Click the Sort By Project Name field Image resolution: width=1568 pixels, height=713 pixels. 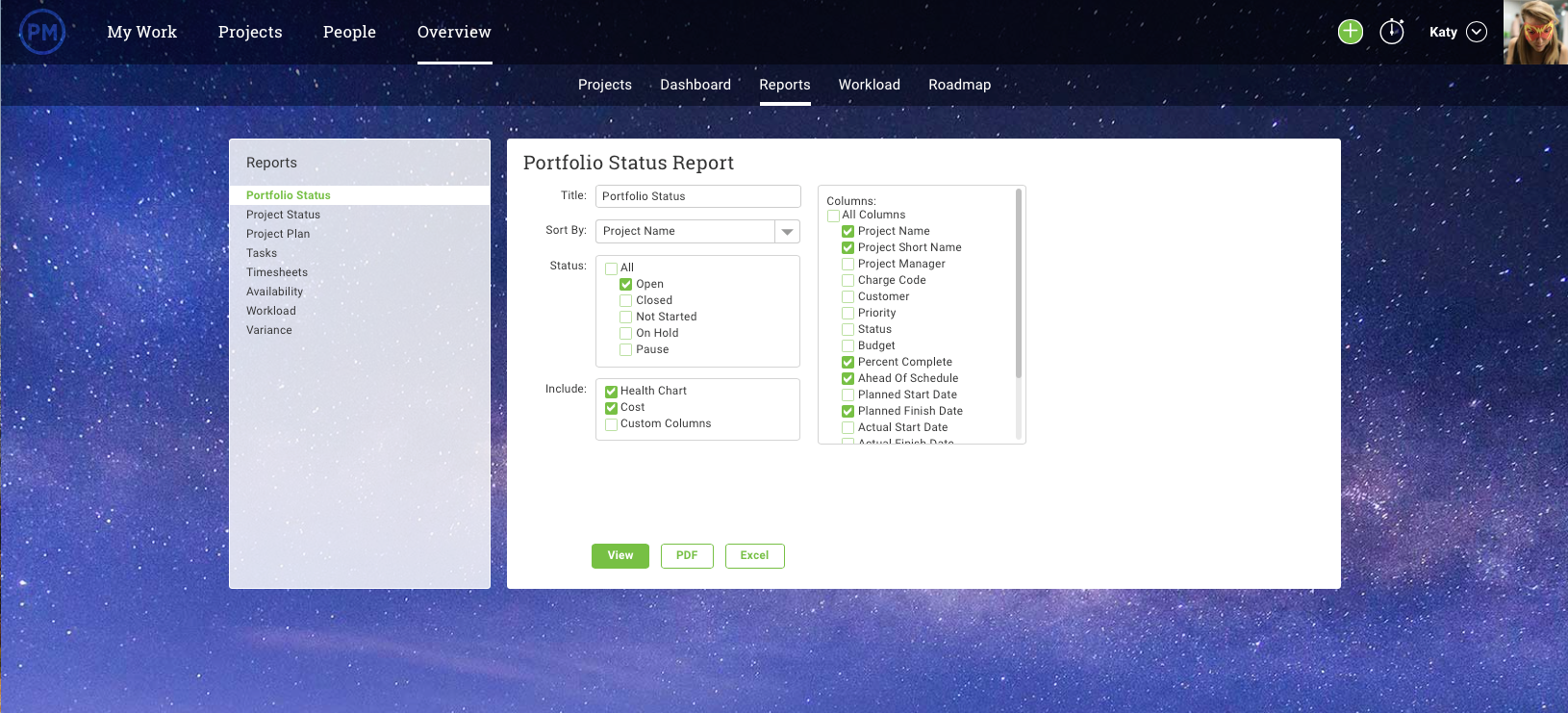pyautogui.click(x=685, y=232)
